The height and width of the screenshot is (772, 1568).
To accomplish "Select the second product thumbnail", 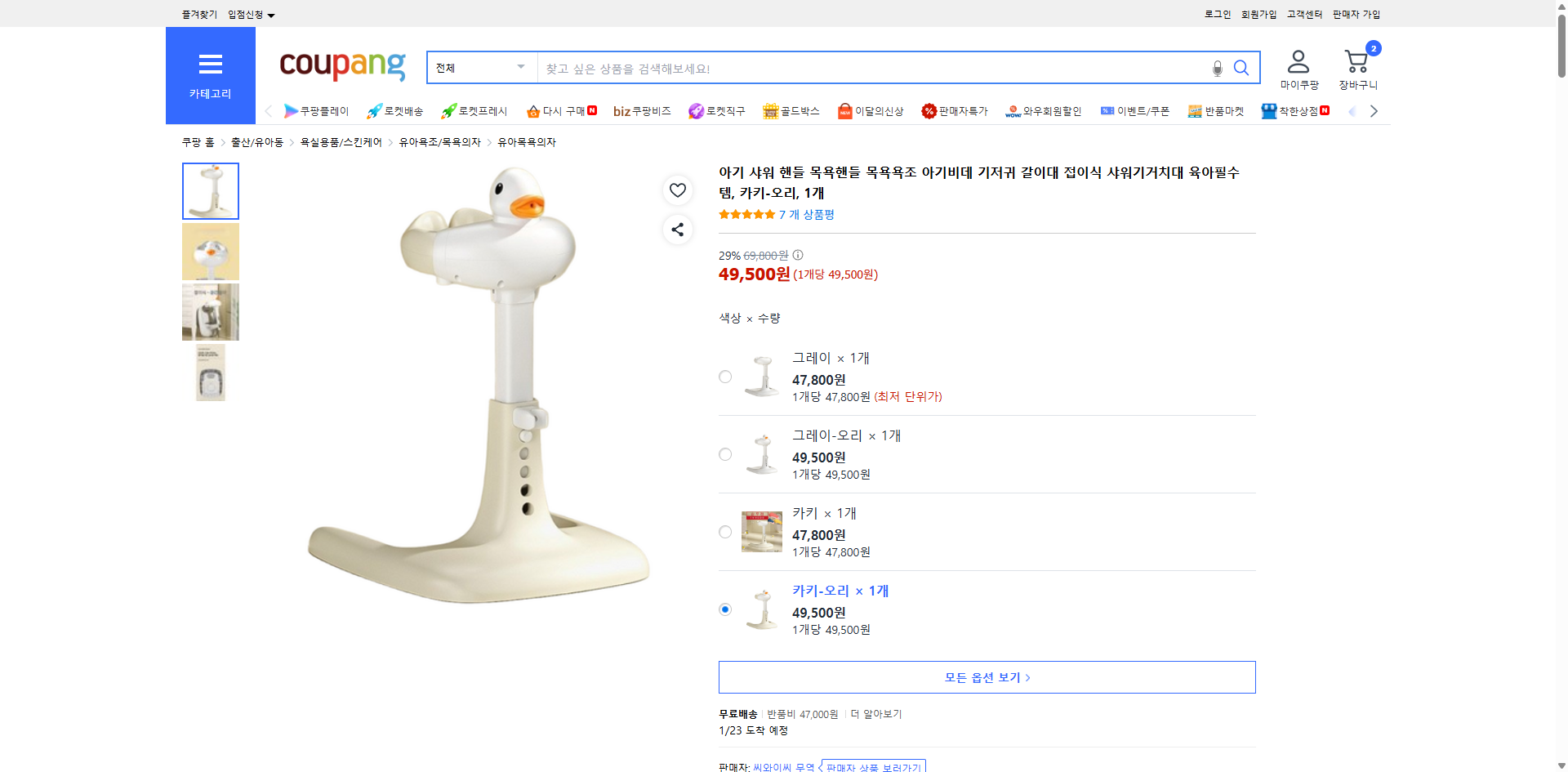I will click(x=210, y=252).
